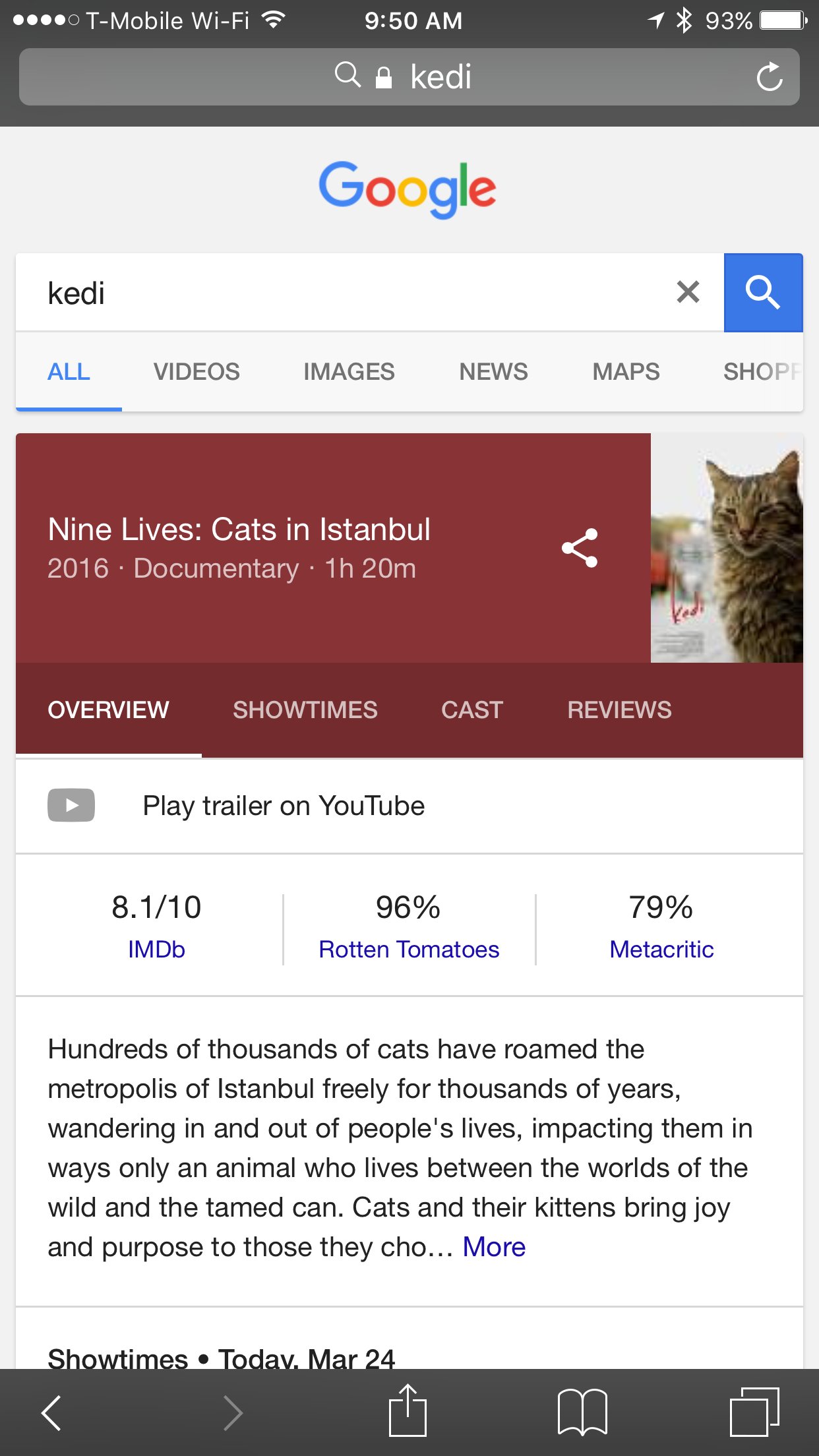
Task: Expand description with More link
Action: 494,1247
